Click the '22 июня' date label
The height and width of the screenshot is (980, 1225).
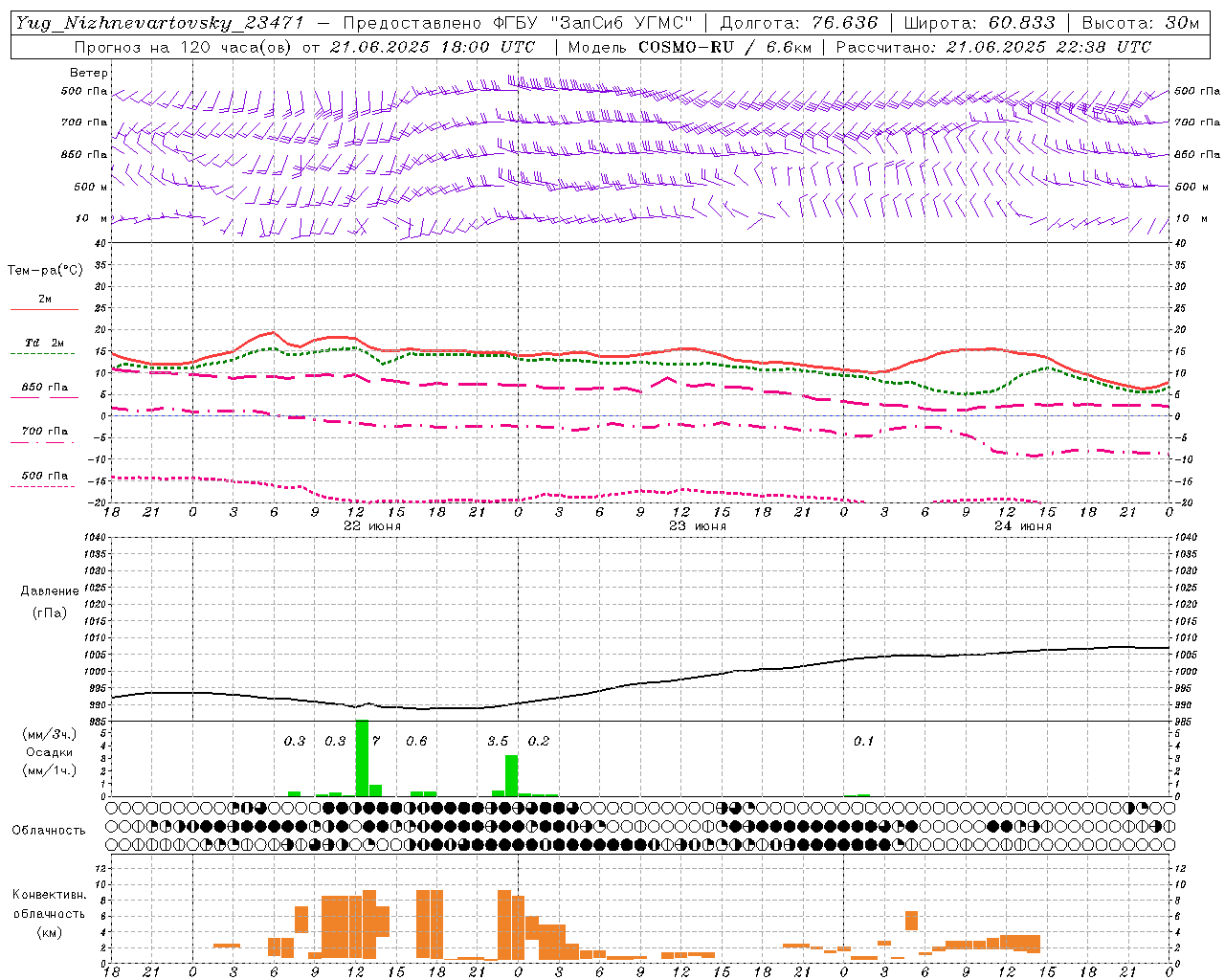[x=372, y=526]
